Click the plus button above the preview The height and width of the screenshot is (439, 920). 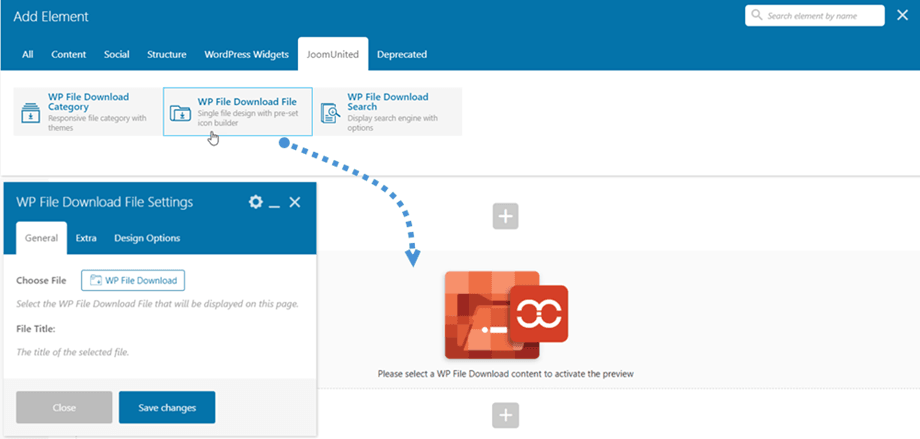tap(506, 216)
